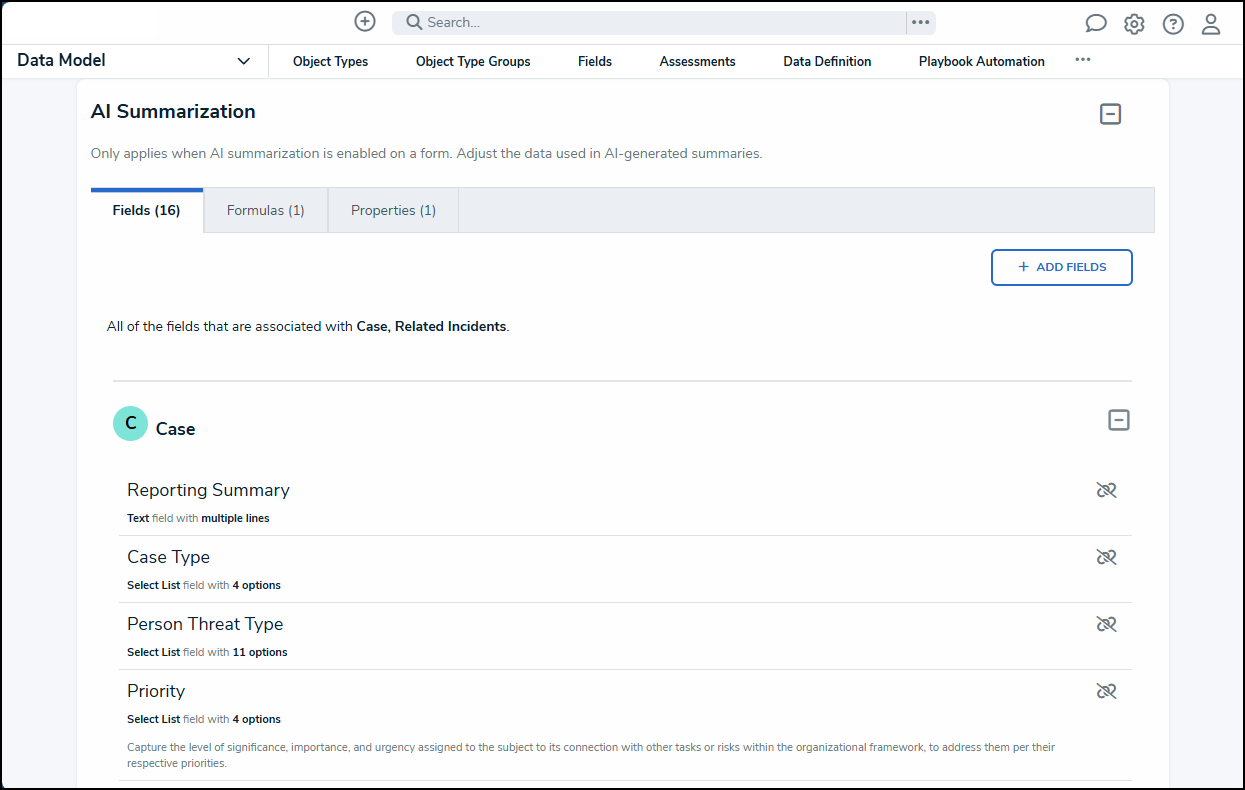Open the settings gear icon
This screenshot has height=790, width=1245.
[x=1134, y=24]
